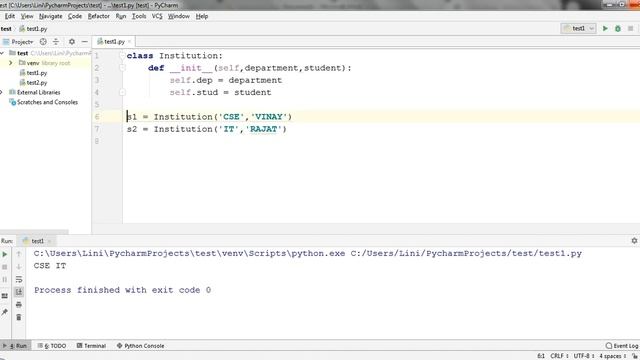Open the Code menu
This screenshot has height=360, width=640.
click(75, 16)
